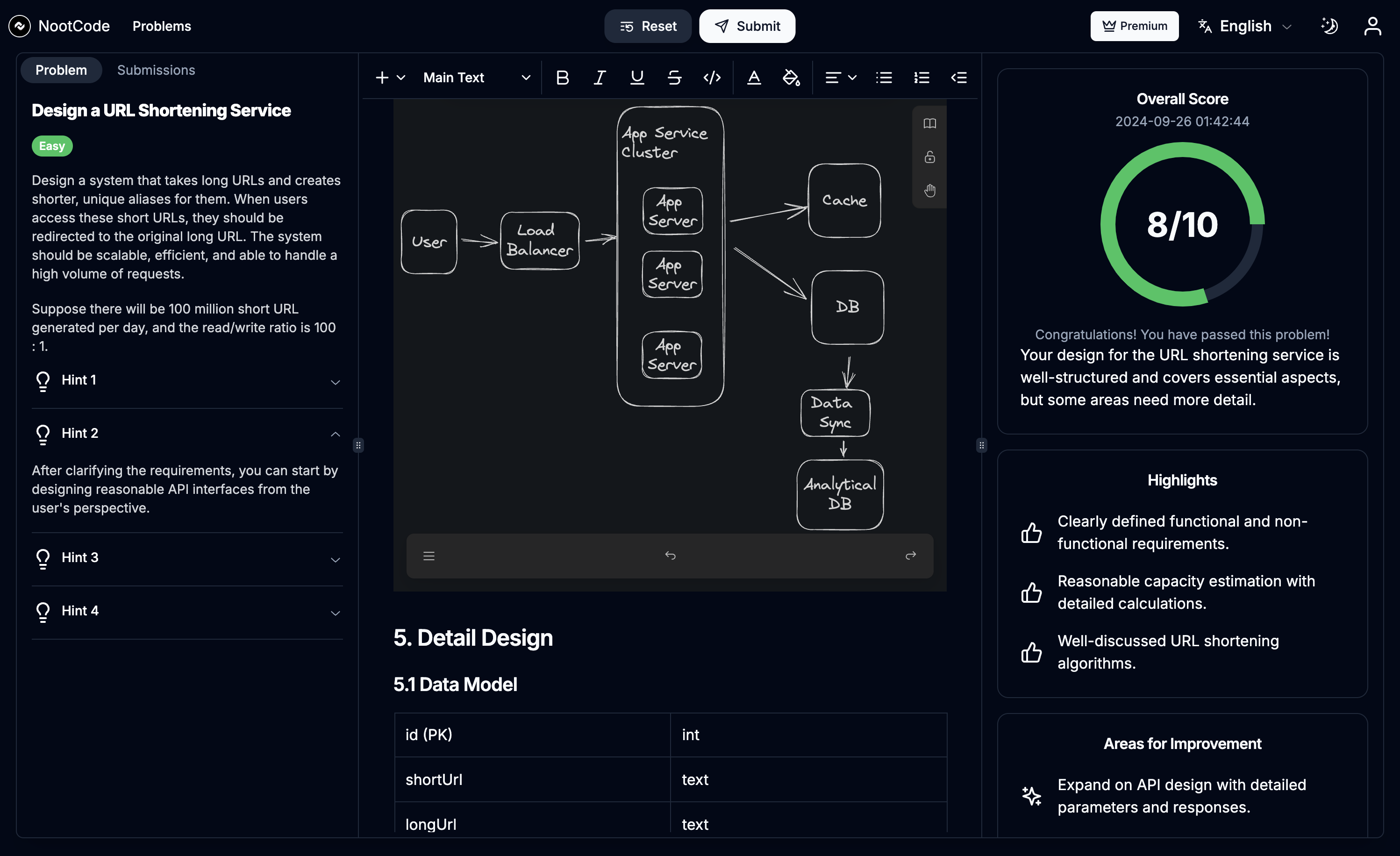Open the Main Text style dropdown
Image resolution: width=1400 pixels, height=856 pixels.
tap(476, 78)
